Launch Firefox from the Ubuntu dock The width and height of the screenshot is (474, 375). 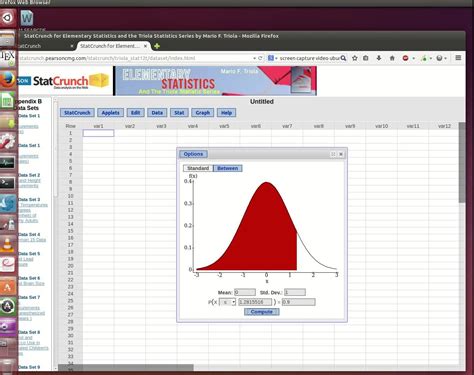(x=7, y=80)
